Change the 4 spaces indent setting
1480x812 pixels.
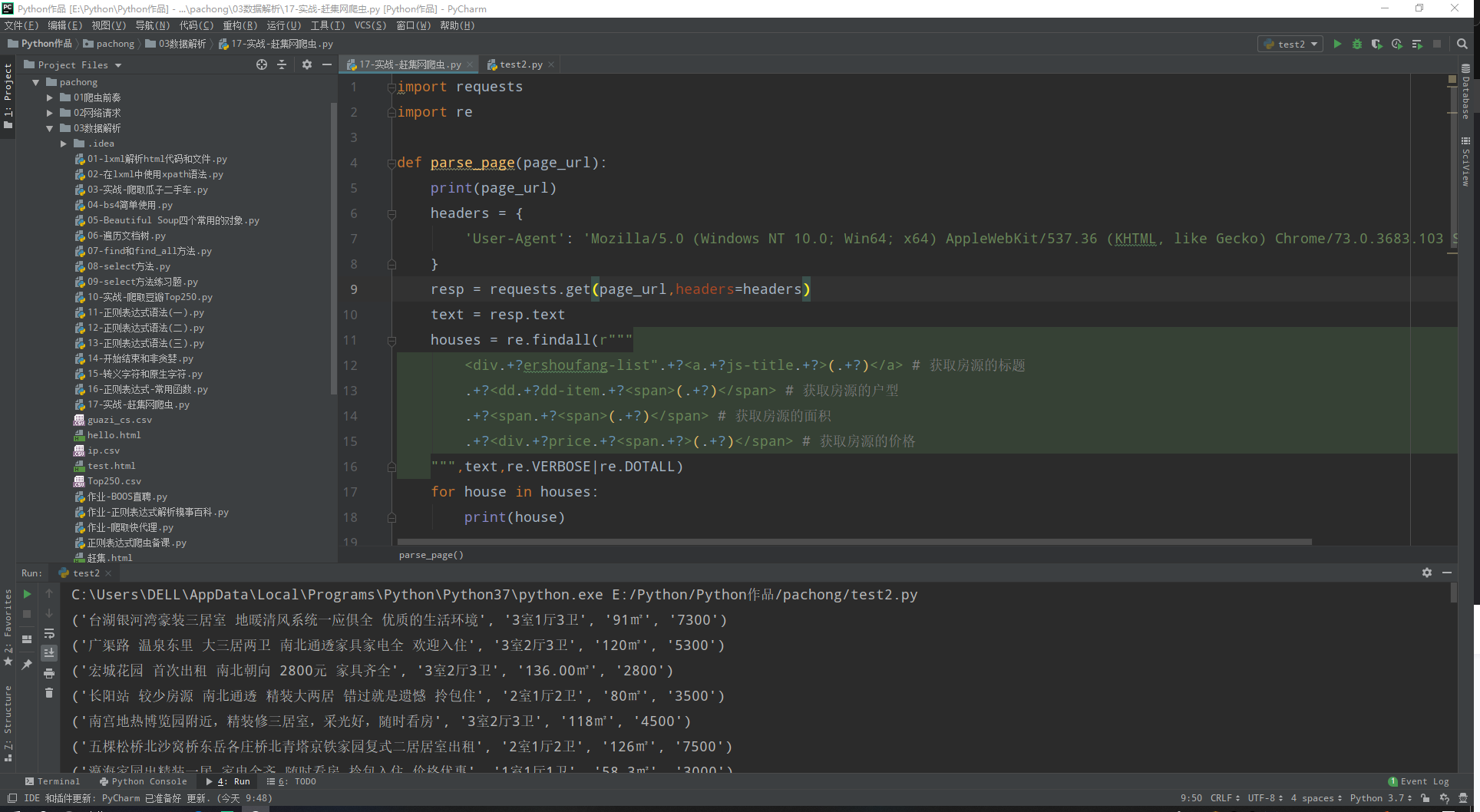click(x=1316, y=798)
